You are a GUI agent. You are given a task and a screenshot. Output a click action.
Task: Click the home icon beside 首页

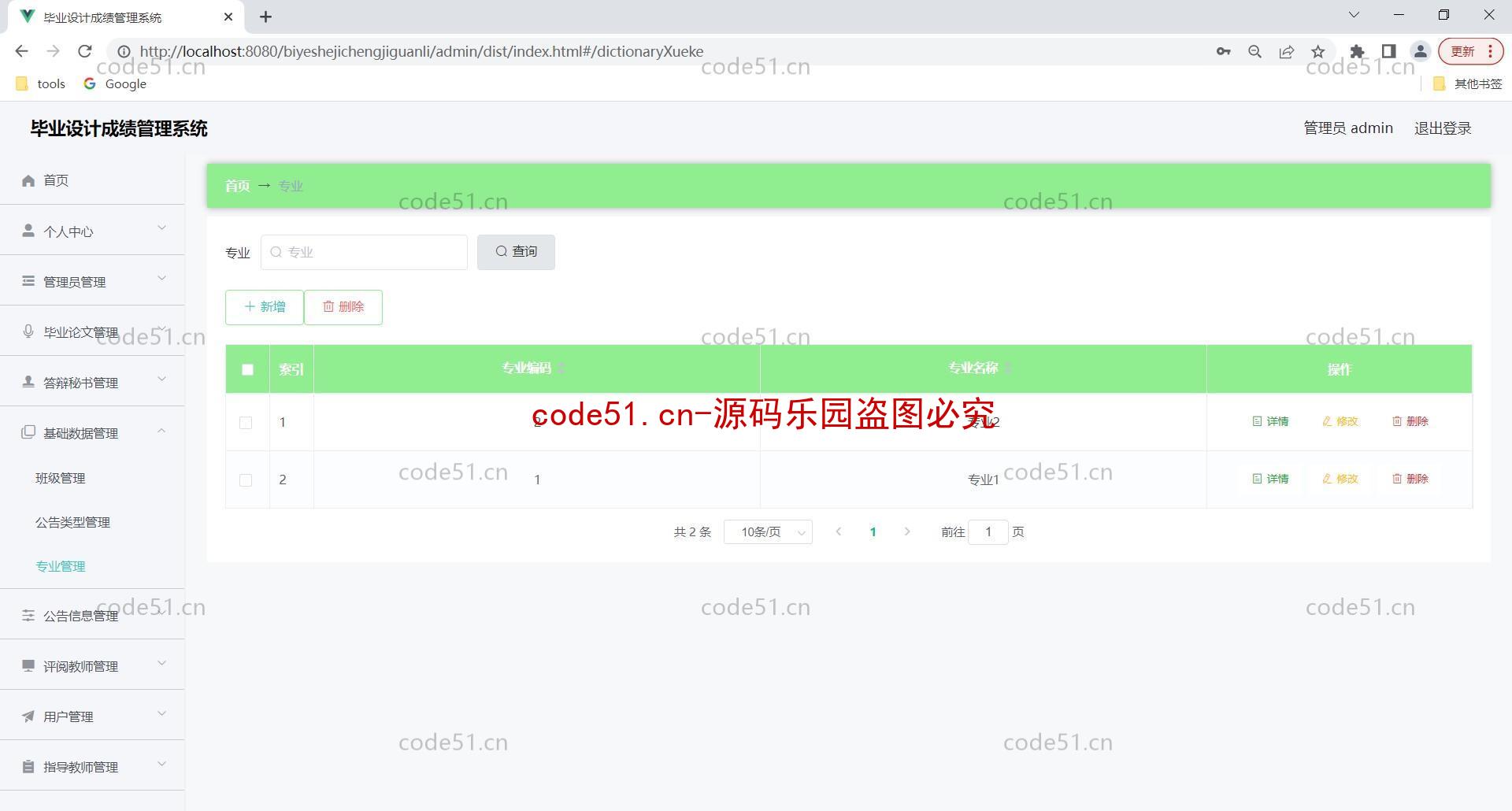tap(28, 180)
